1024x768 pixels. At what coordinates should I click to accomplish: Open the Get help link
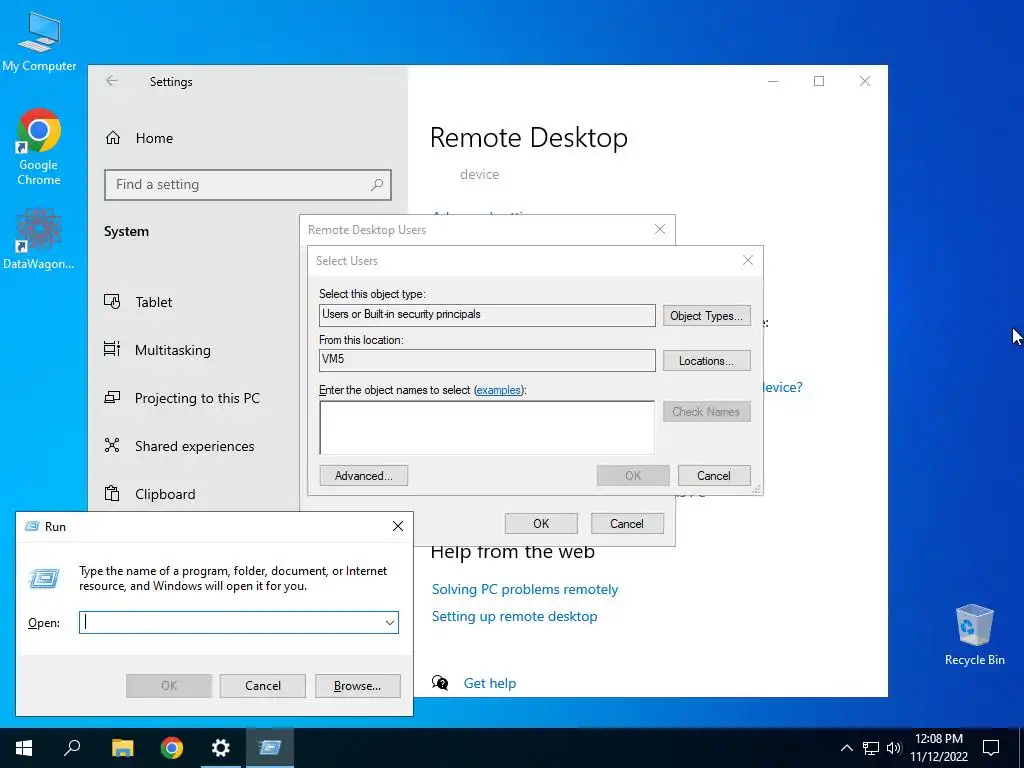[490, 683]
